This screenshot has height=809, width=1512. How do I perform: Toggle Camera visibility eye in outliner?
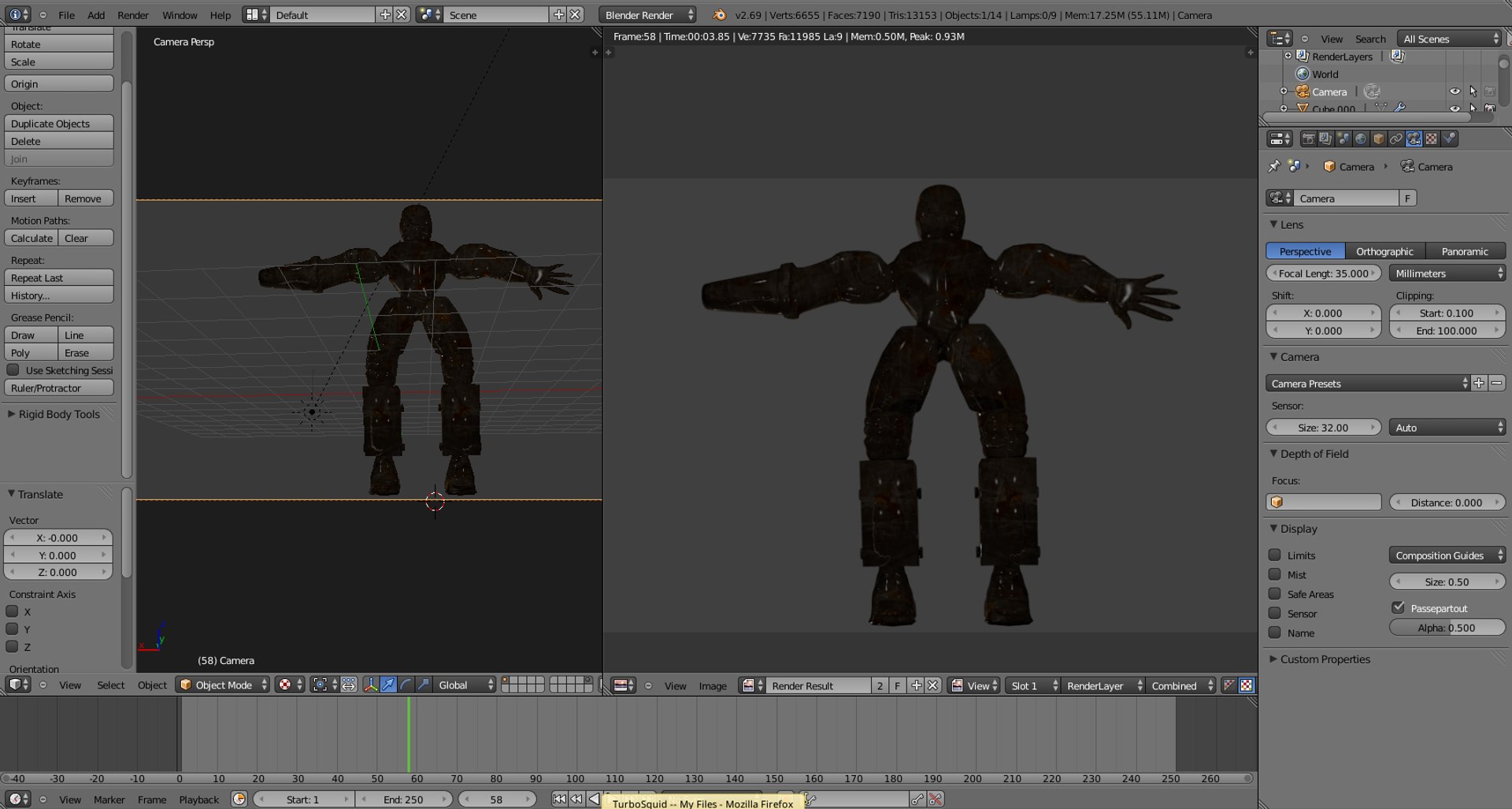pos(1455,91)
